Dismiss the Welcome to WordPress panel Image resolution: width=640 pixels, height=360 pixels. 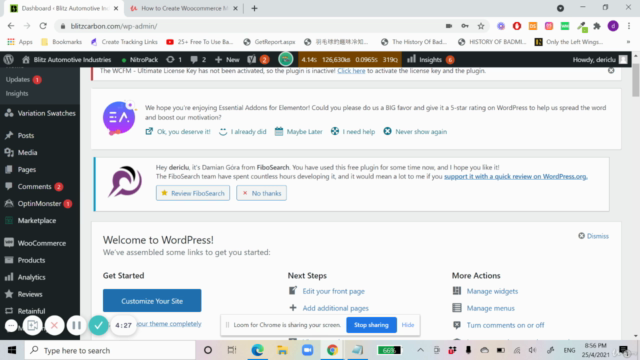click(593, 236)
